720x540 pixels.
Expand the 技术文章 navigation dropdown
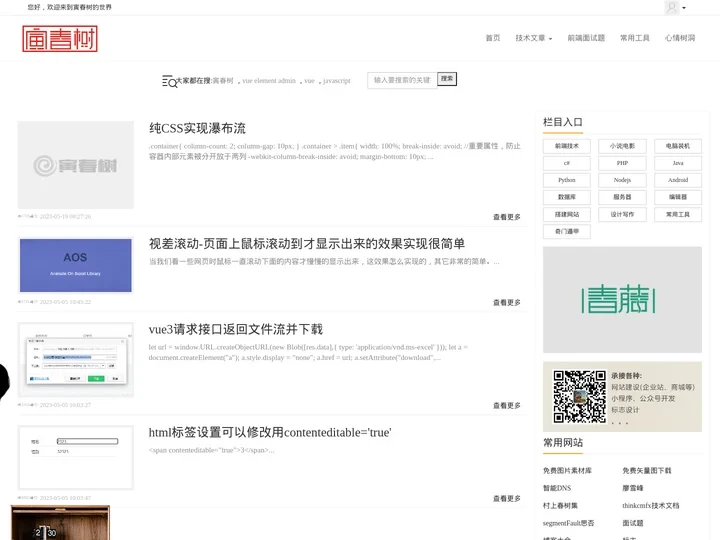point(534,38)
